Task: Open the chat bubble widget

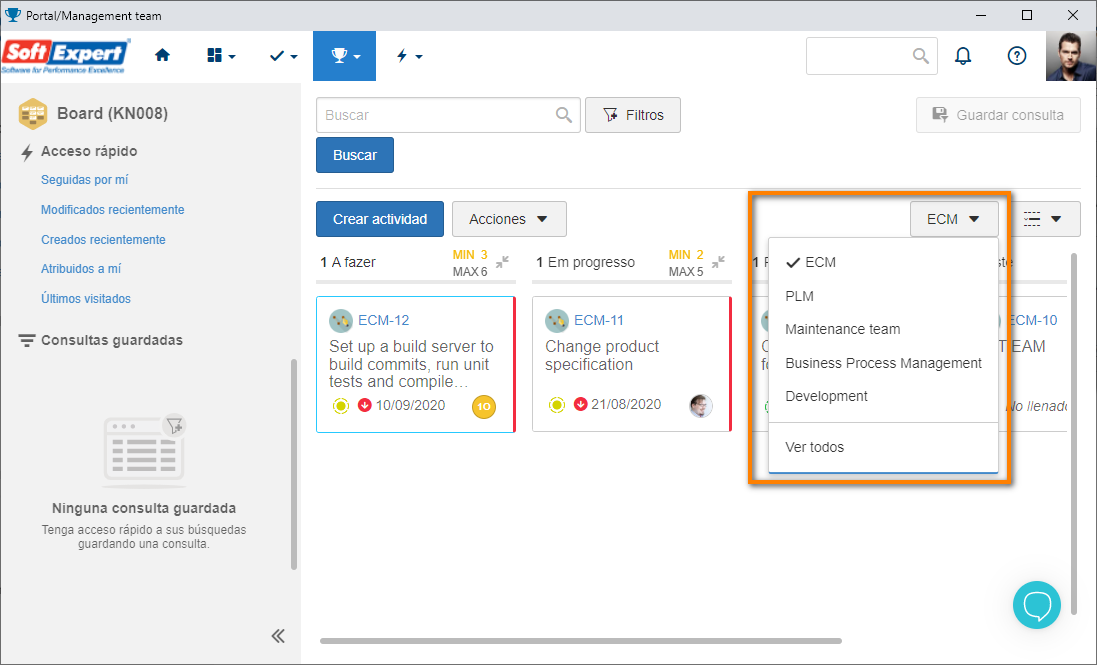Action: [x=1037, y=605]
